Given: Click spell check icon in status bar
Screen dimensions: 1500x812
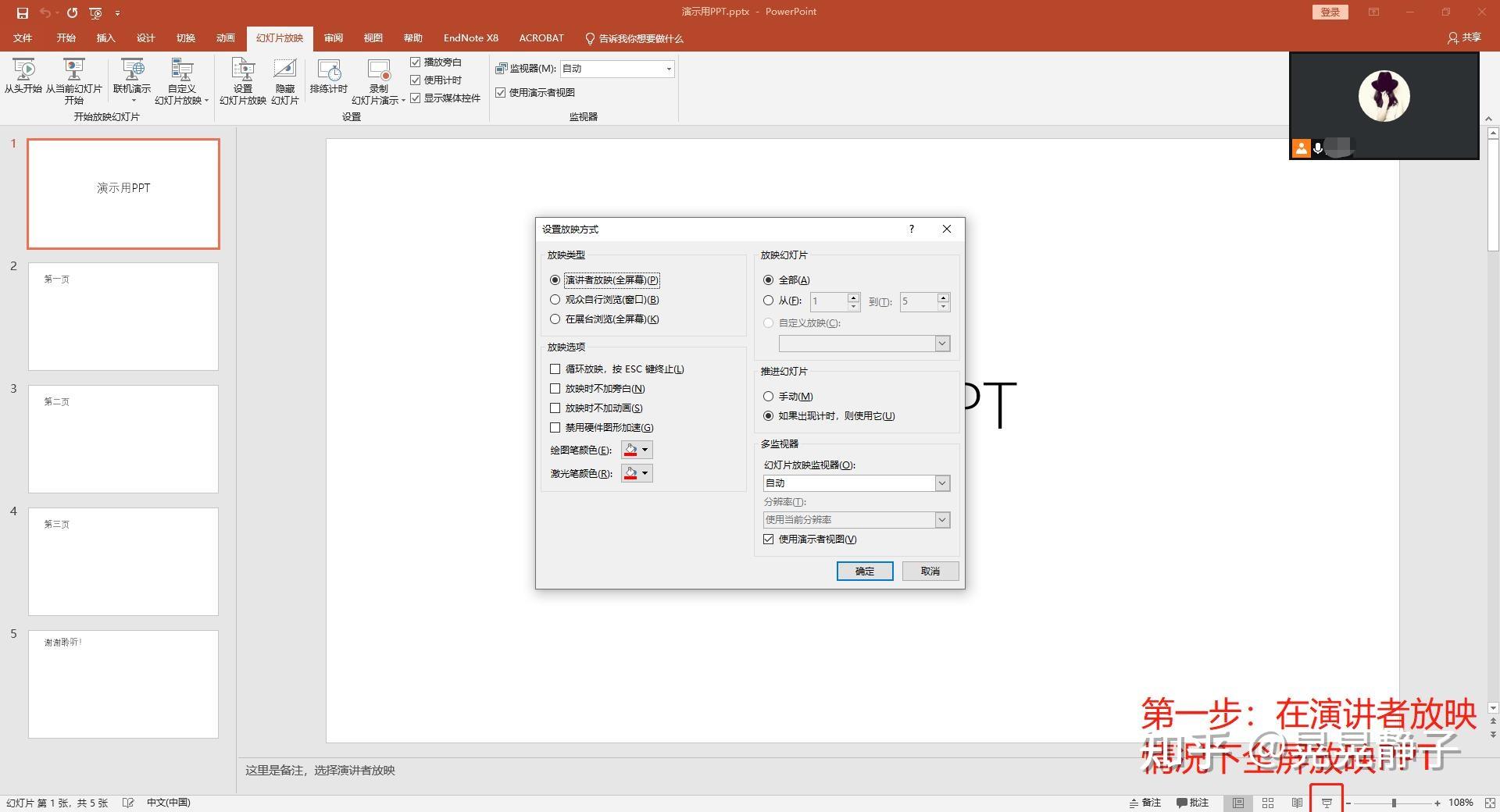Looking at the screenshot, I should [128, 803].
